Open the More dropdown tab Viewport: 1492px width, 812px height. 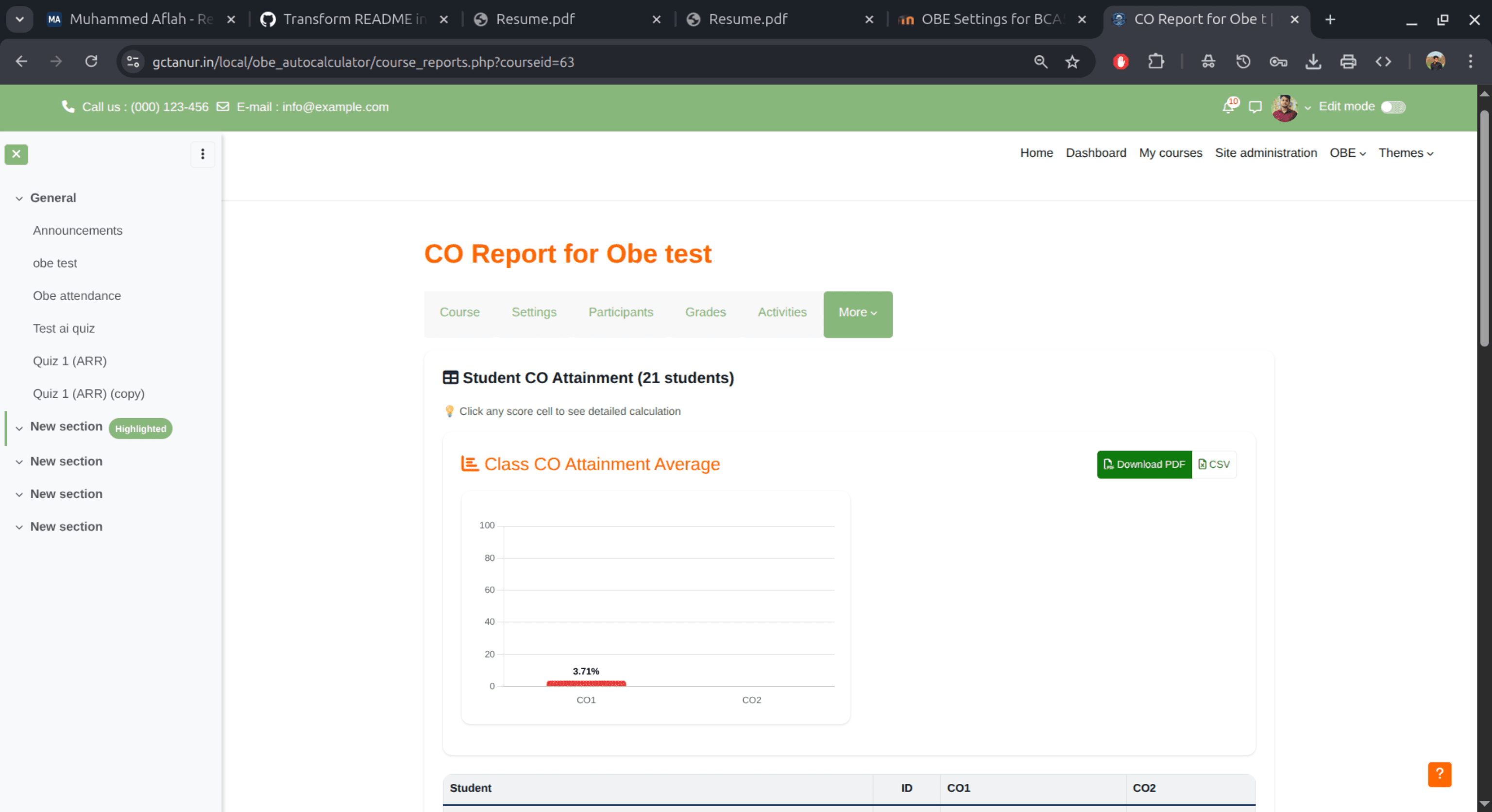click(857, 313)
